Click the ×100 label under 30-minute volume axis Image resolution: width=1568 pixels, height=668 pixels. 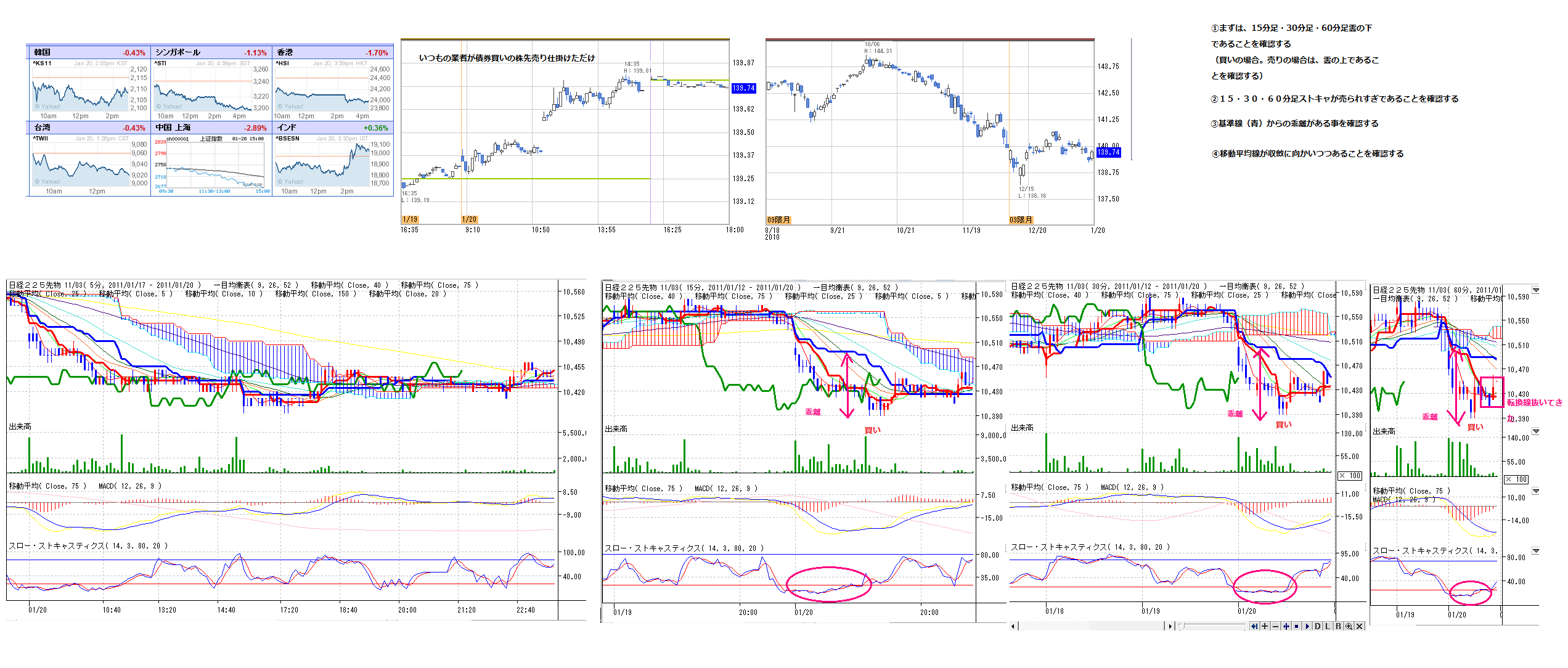[1350, 476]
